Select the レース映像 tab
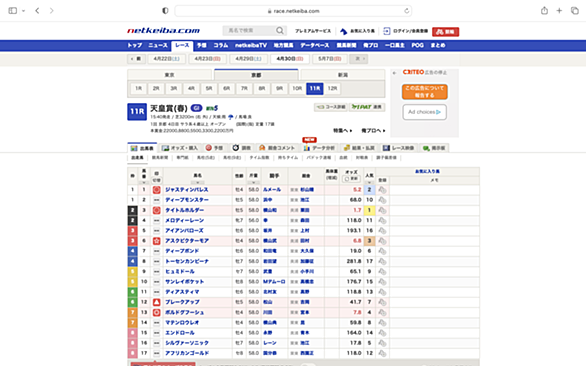 tap(398, 148)
